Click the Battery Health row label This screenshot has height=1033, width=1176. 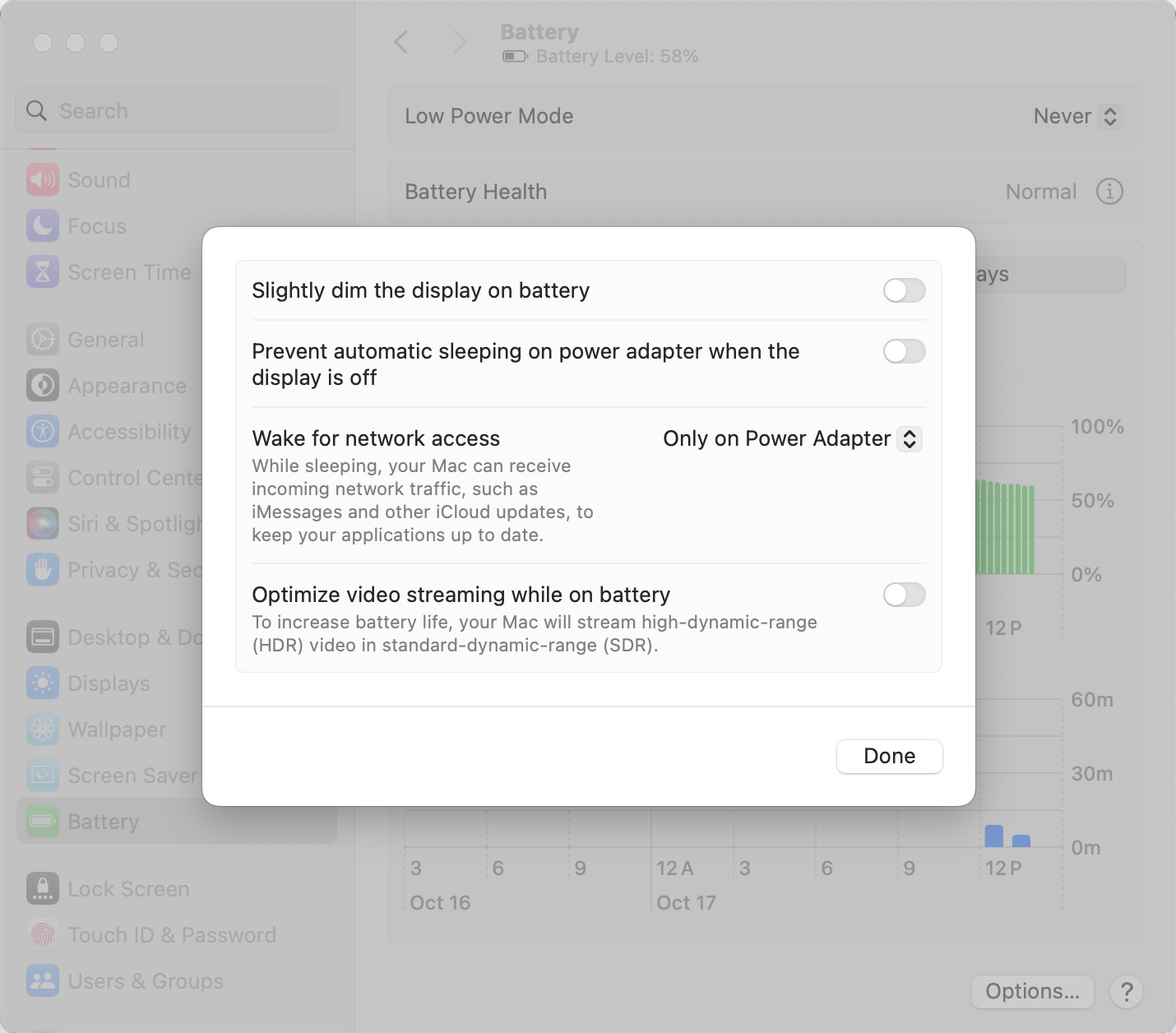click(475, 192)
